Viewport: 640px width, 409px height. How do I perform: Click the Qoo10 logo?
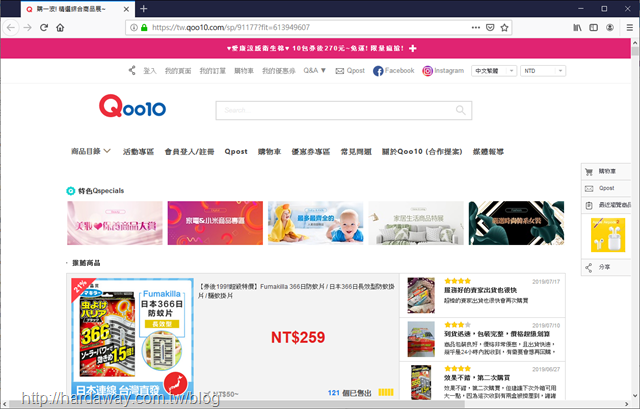click(132, 106)
